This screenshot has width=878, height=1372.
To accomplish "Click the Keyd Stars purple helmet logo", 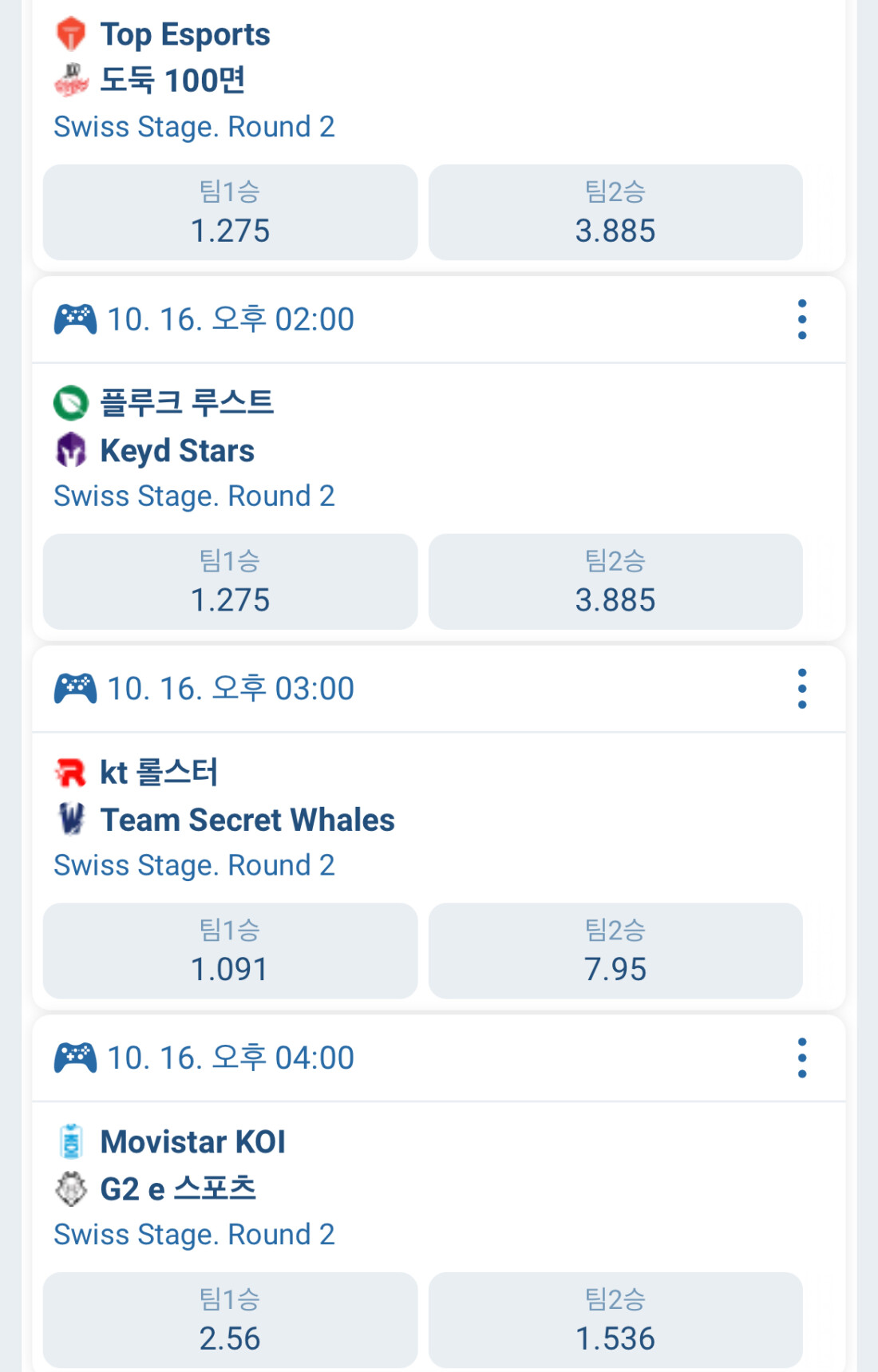I will click(71, 450).
